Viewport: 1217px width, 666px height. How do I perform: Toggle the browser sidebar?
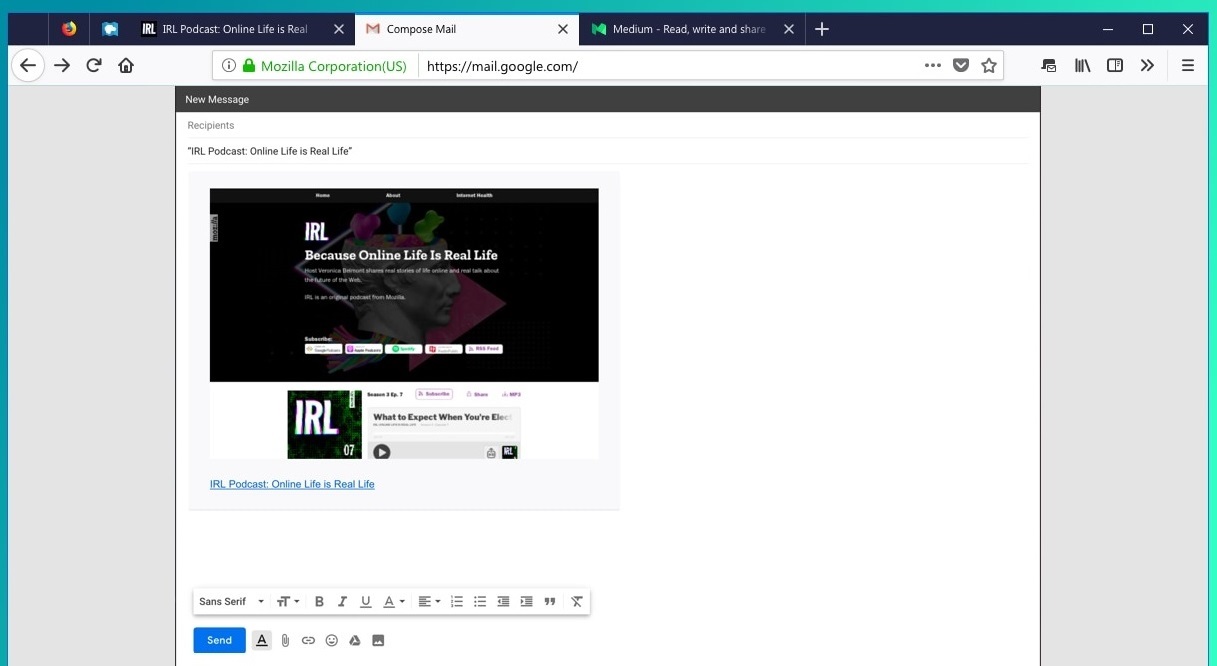pyautogui.click(x=1115, y=66)
